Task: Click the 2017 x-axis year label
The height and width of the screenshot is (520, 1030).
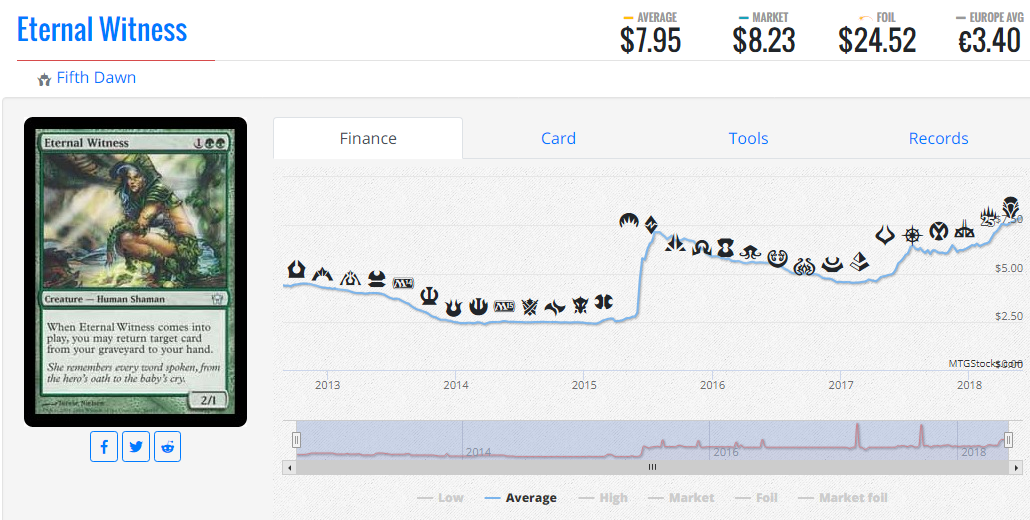Action: pos(841,385)
